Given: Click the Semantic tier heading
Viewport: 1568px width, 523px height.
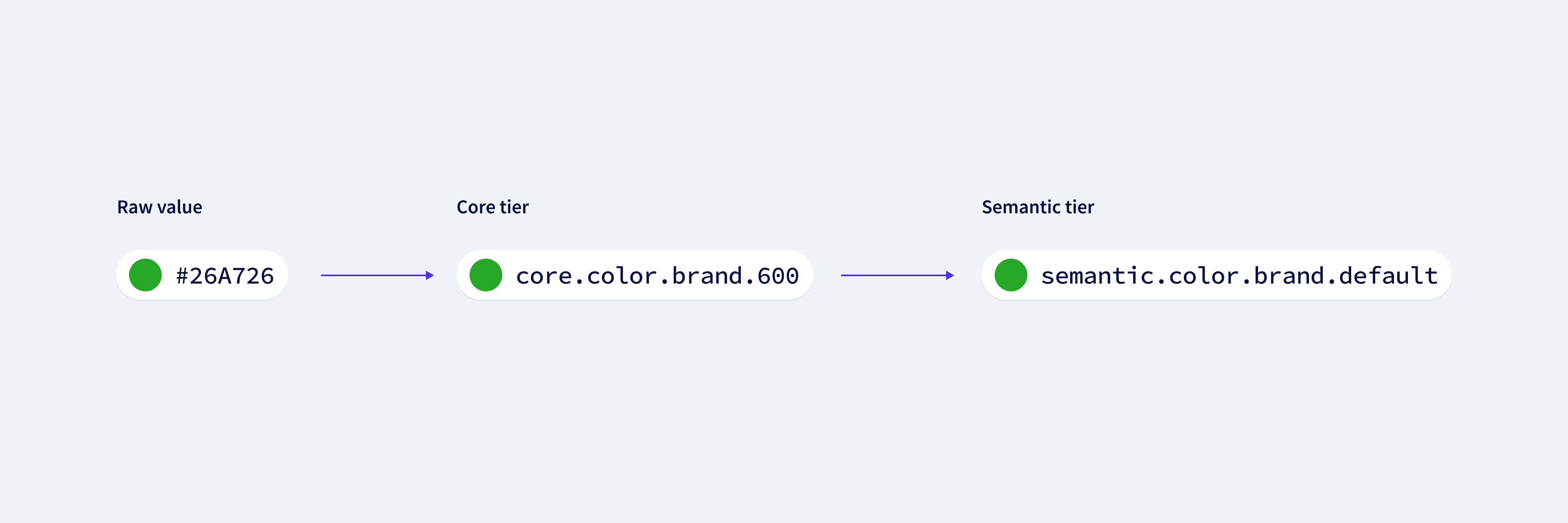Looking at the screenshot, I should pyautogui.click(x=1038, y=207).
